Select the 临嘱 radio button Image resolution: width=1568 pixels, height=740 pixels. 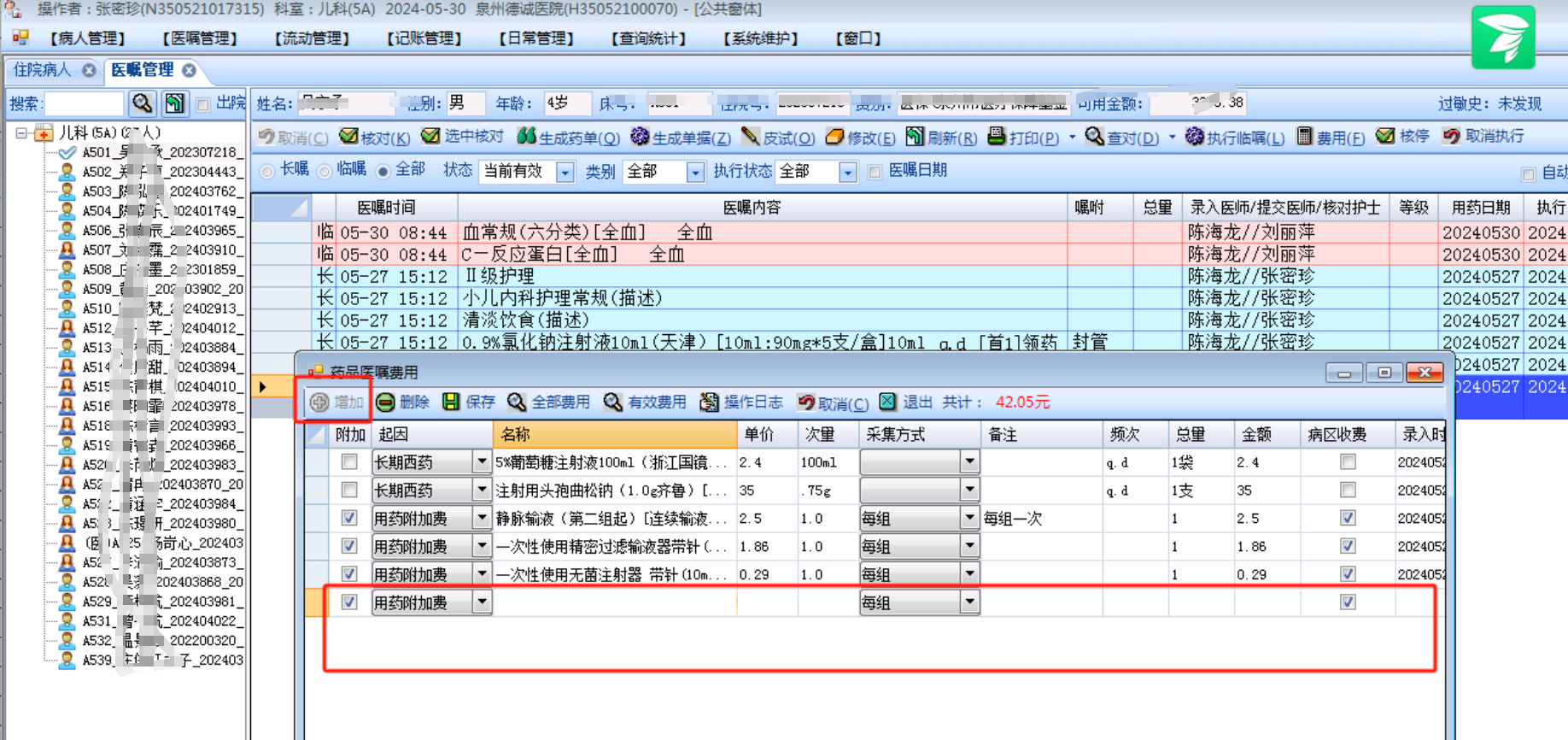(325, 171)
